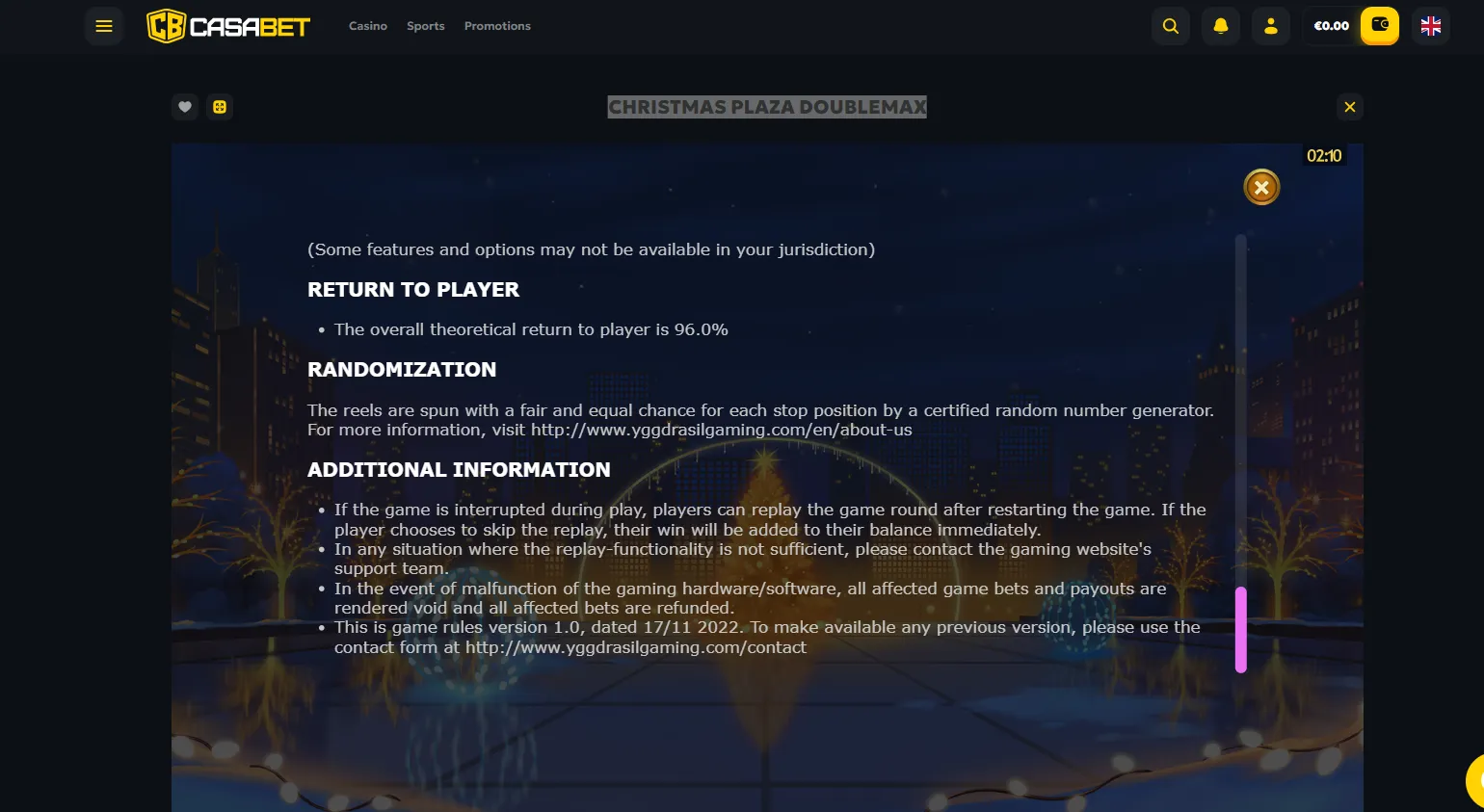Click the yellow game mode icon

(x=220, y=107)
